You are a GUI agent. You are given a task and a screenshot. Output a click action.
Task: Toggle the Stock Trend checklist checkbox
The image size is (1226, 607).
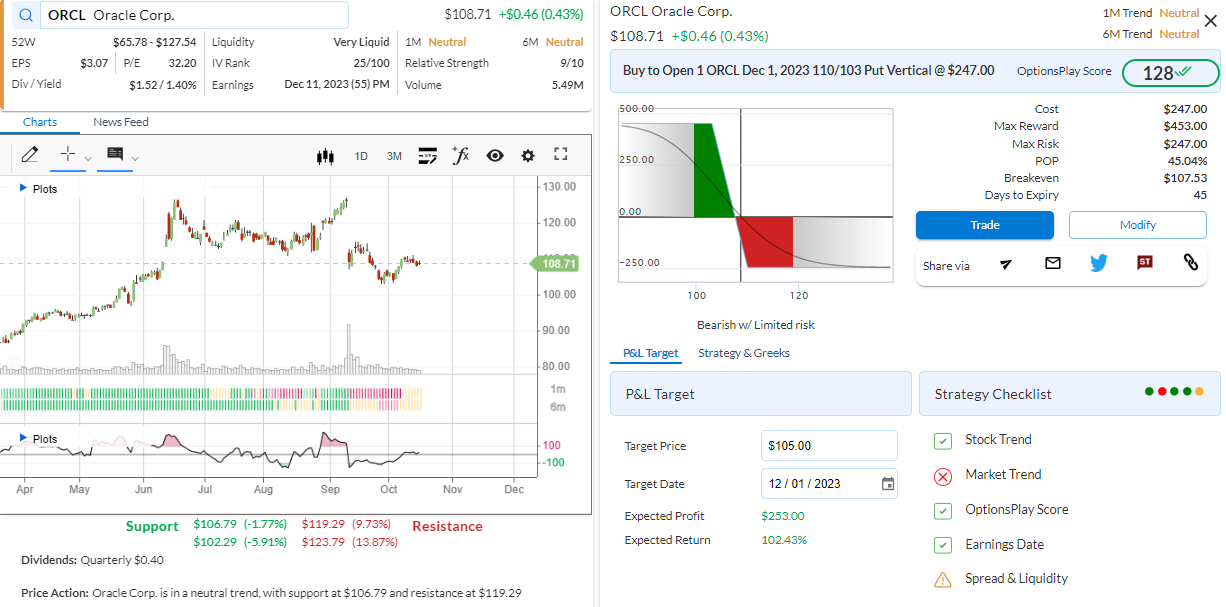point(942,441)
